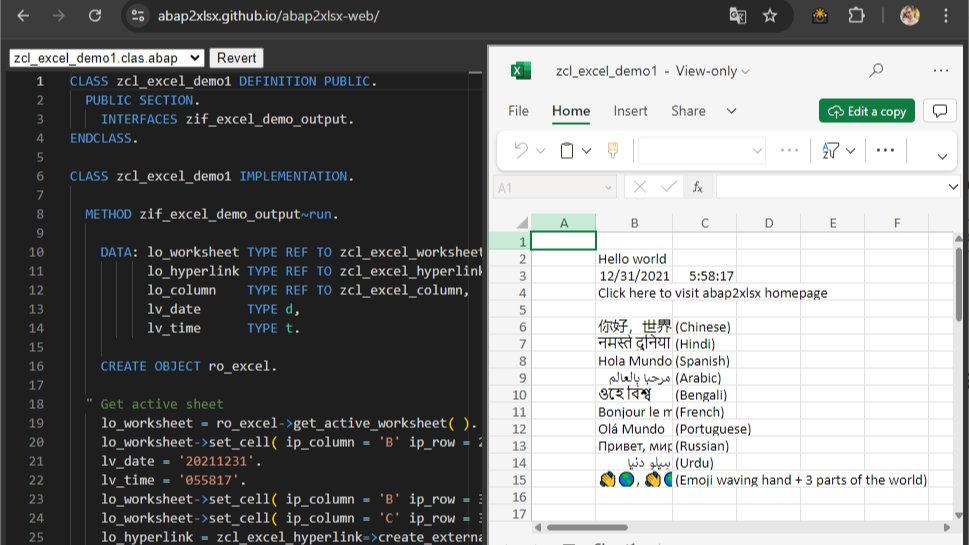Open the comments icon in Excel
The width and height of the screenshot is (969, 545).
(940, 111)
